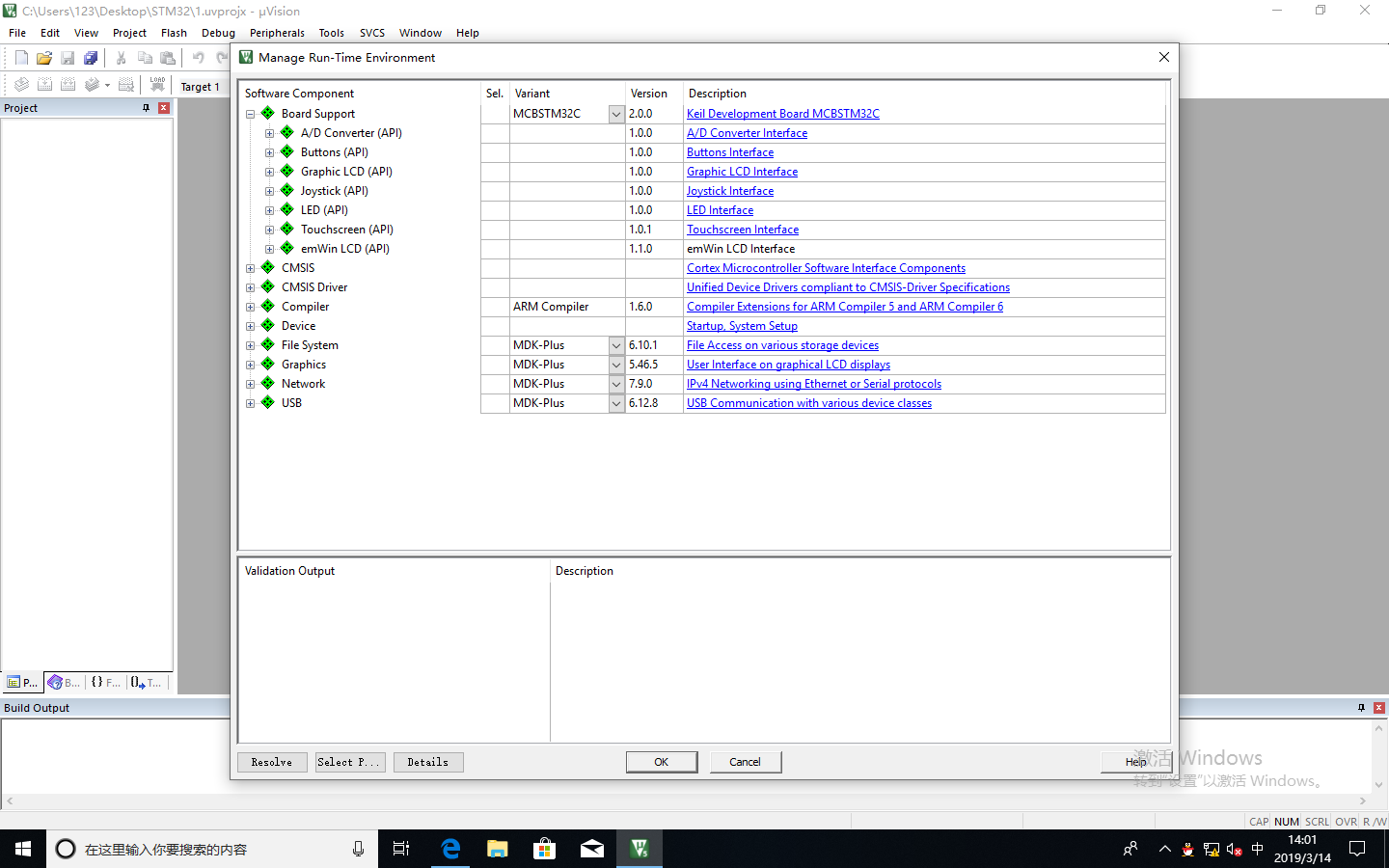This screenshot has width=1389, height=868.
Task: Open the Touchscreen Interface link
Action: coord(743,230)
